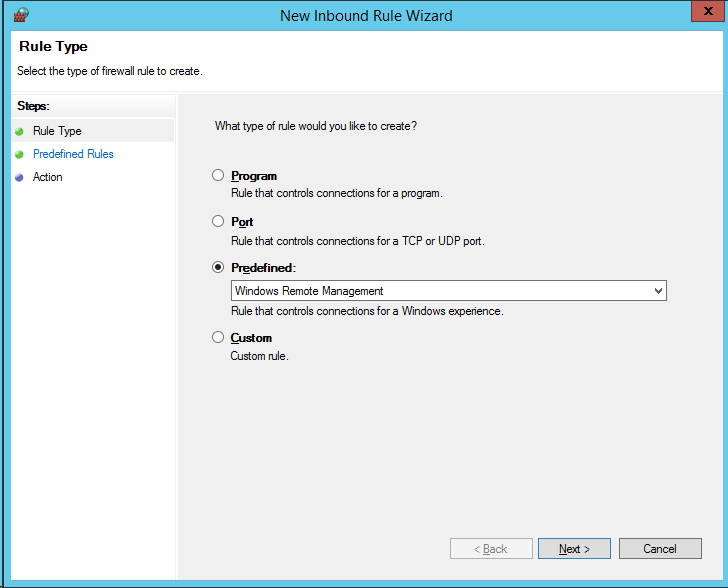The image size is (728, 588).
Task: Open the Windows Remote Management combo box
Action: (440, 291)
